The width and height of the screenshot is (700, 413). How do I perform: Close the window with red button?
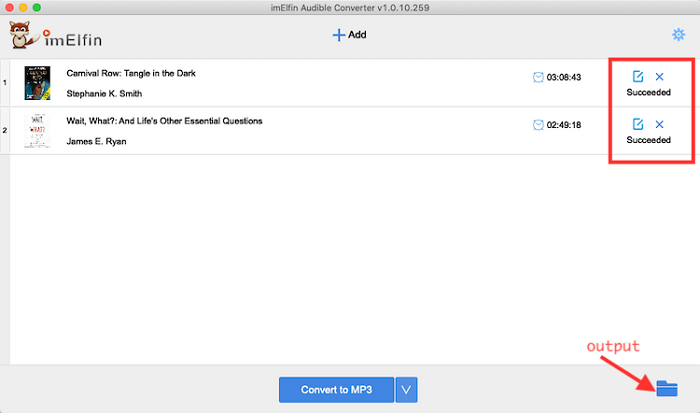coord(9,8)
